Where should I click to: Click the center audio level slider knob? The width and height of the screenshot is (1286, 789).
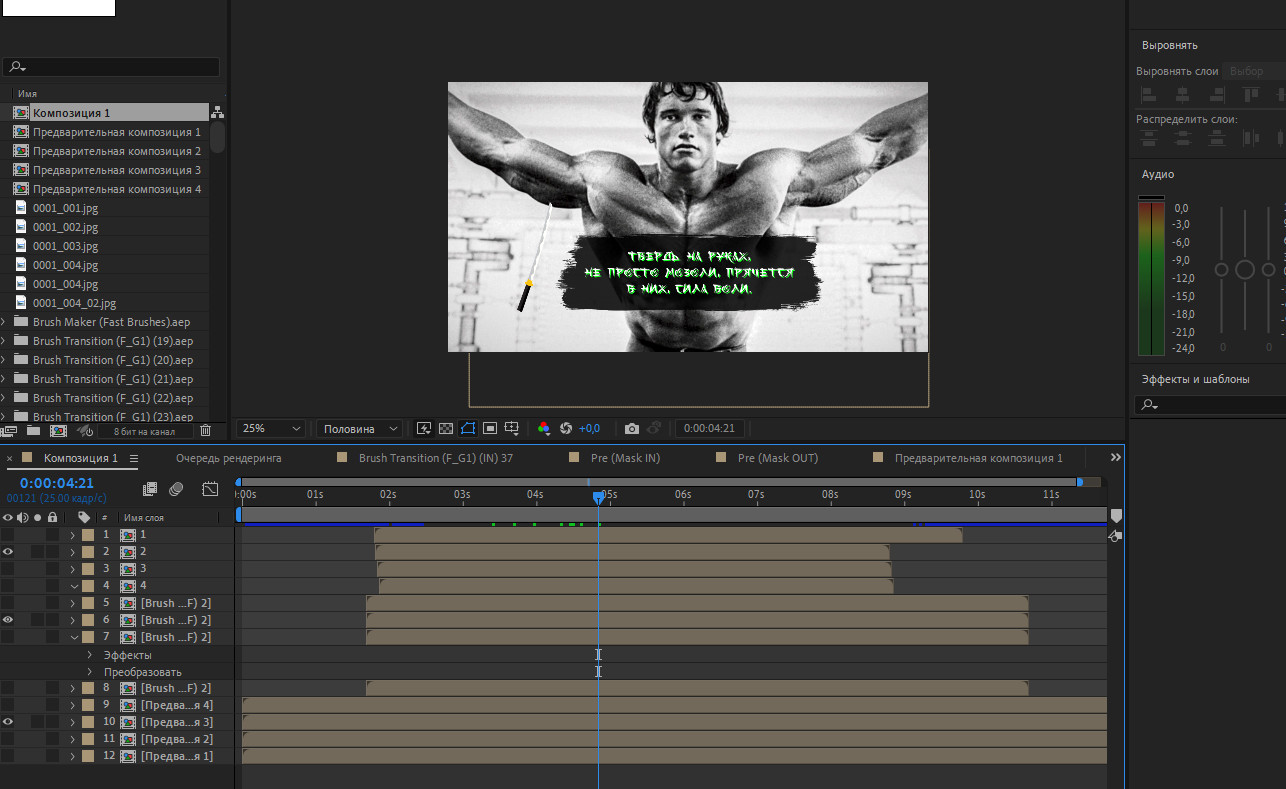(x=1245, y=270)
